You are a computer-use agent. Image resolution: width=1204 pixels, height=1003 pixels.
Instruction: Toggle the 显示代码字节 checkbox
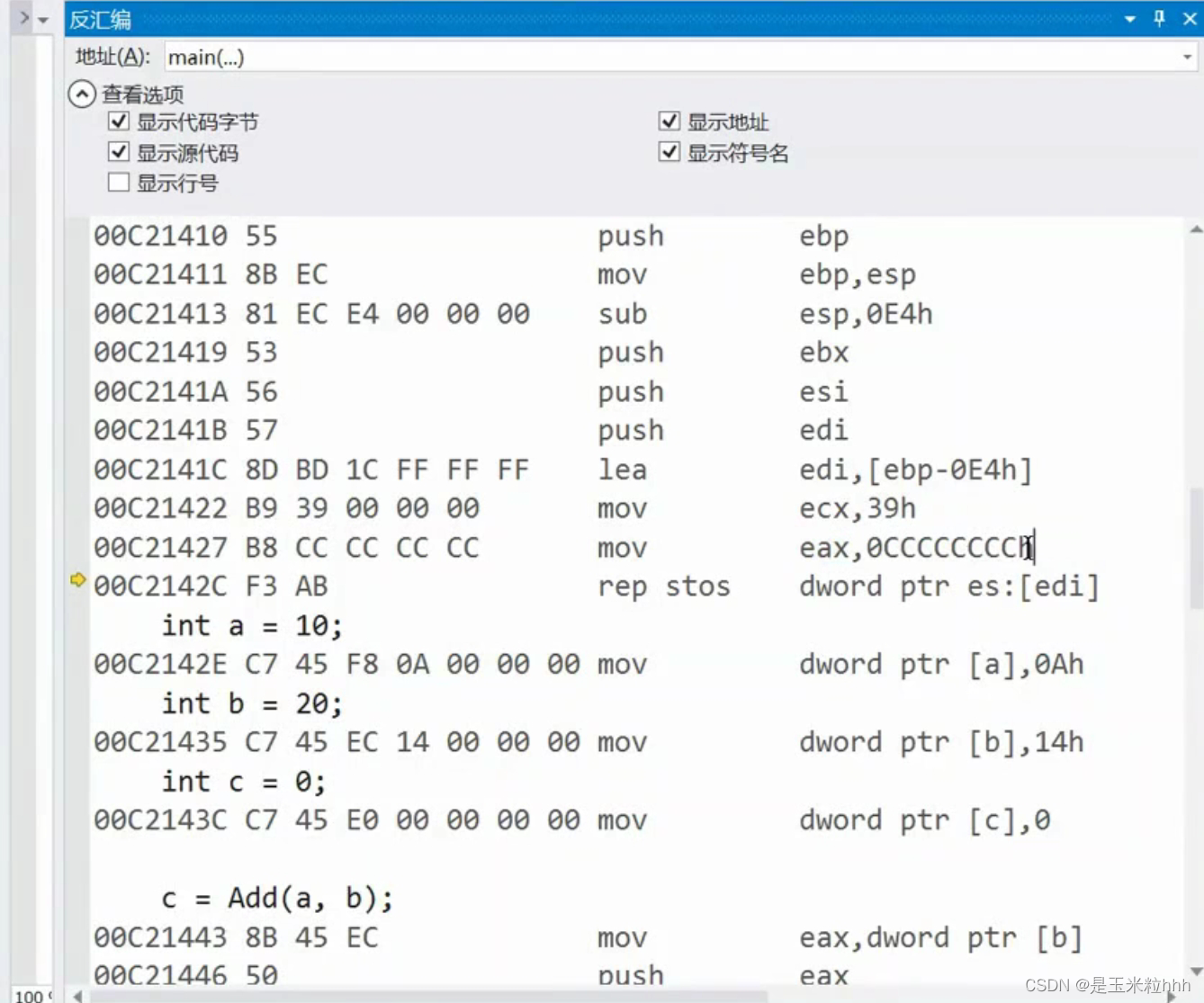point(119,121)
